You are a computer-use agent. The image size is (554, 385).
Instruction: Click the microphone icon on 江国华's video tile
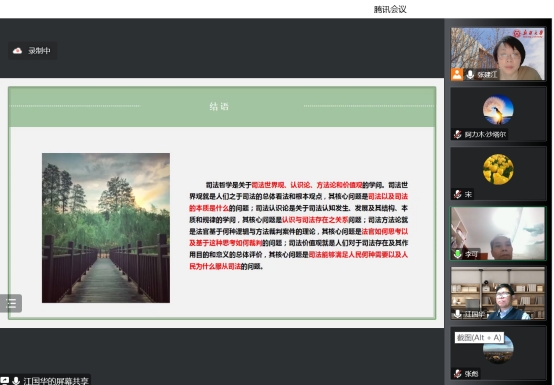tap(458, 314)
